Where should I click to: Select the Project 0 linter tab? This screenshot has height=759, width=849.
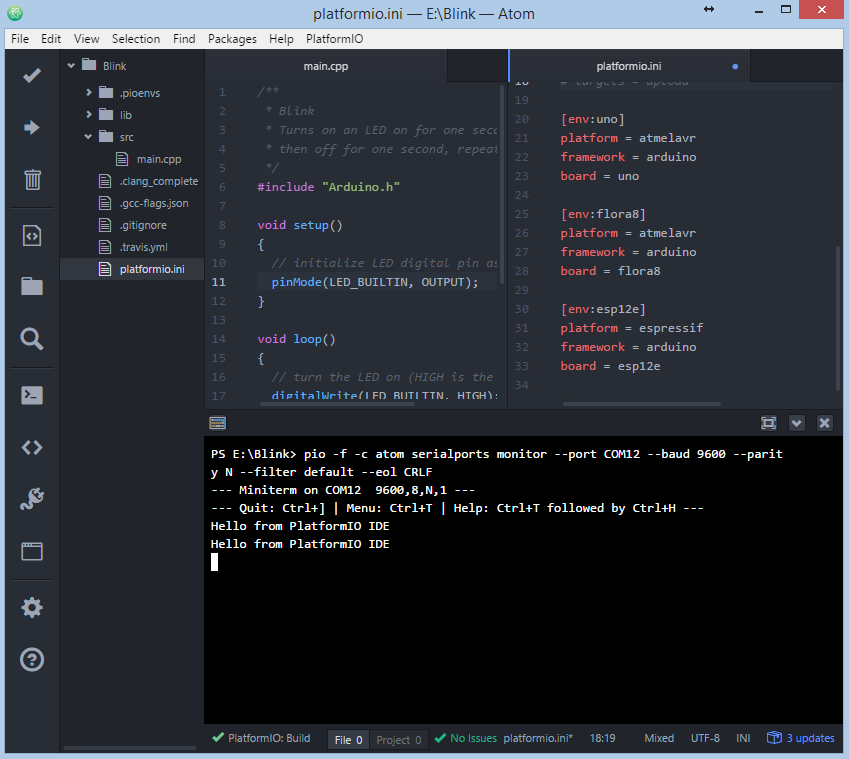pyautogui.click(x=399, y=740)
